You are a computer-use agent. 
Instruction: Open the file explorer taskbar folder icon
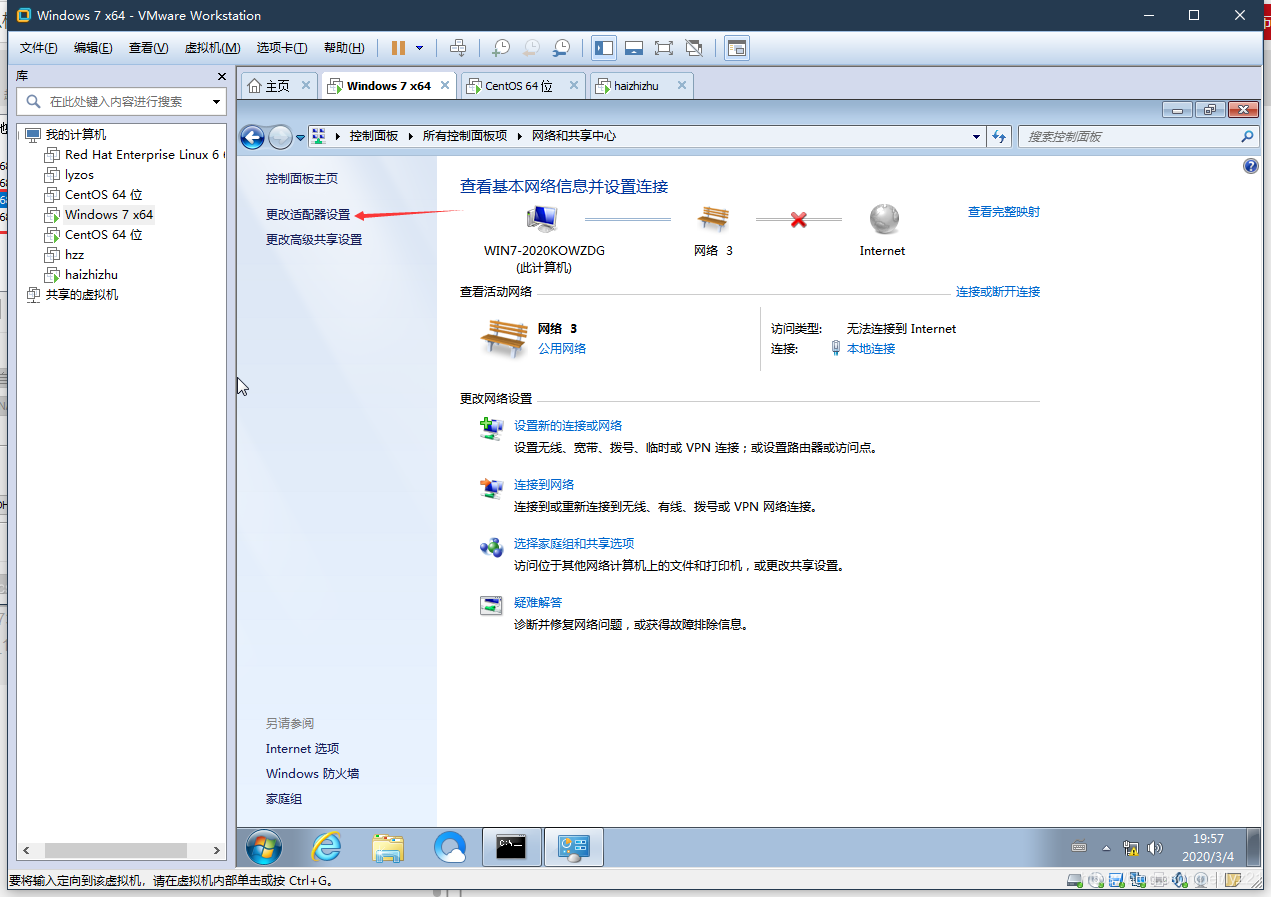click(x=388, y=848)
